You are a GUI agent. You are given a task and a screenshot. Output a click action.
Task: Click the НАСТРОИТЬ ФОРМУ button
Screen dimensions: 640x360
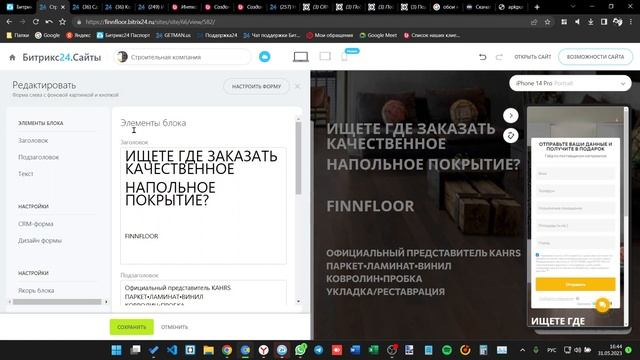(x=256, y=86)
